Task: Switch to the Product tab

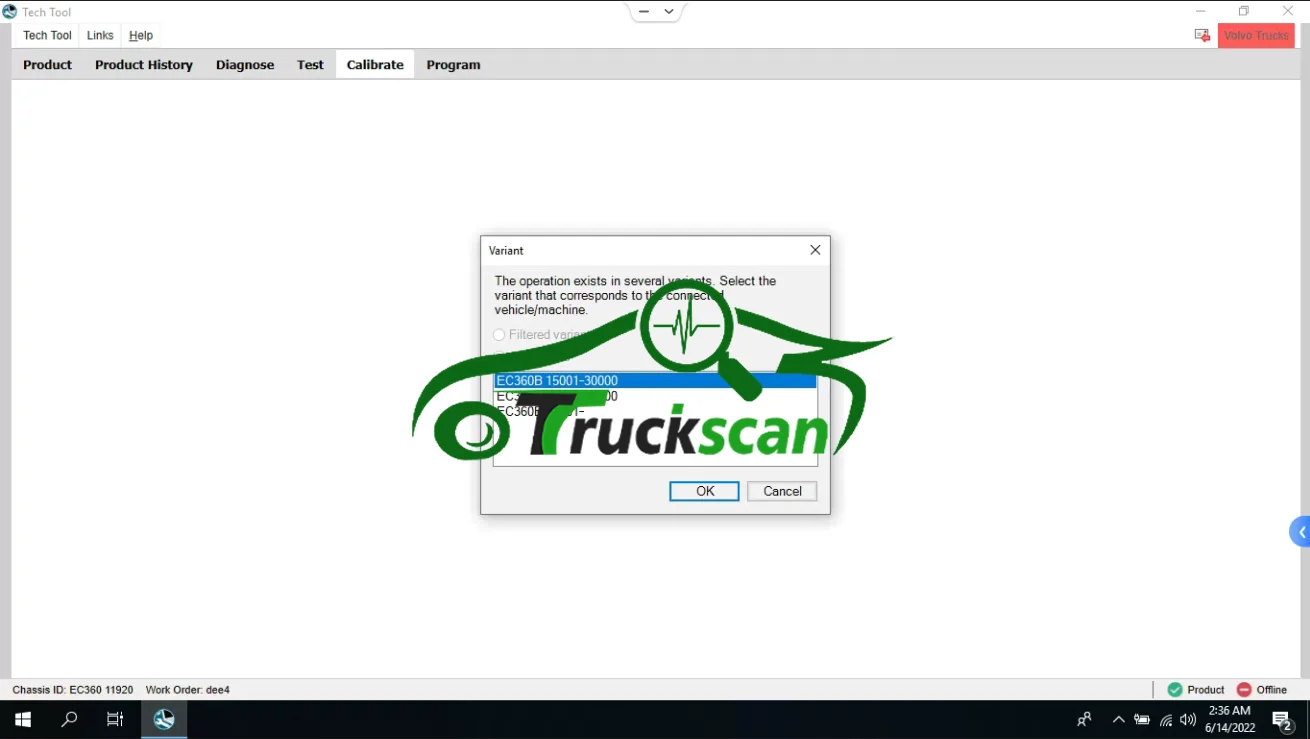Action: pyautogui.click(x=48, y=65)
